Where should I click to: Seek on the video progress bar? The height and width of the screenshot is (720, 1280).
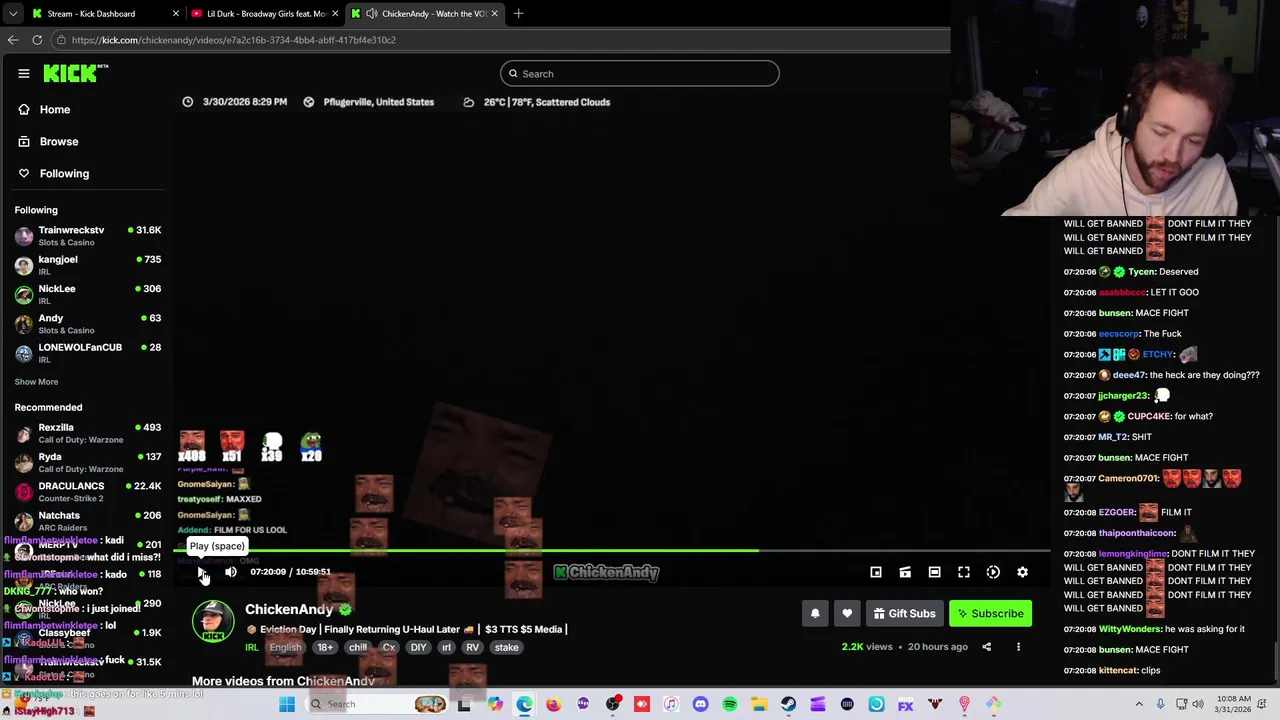tap(612, 550)
